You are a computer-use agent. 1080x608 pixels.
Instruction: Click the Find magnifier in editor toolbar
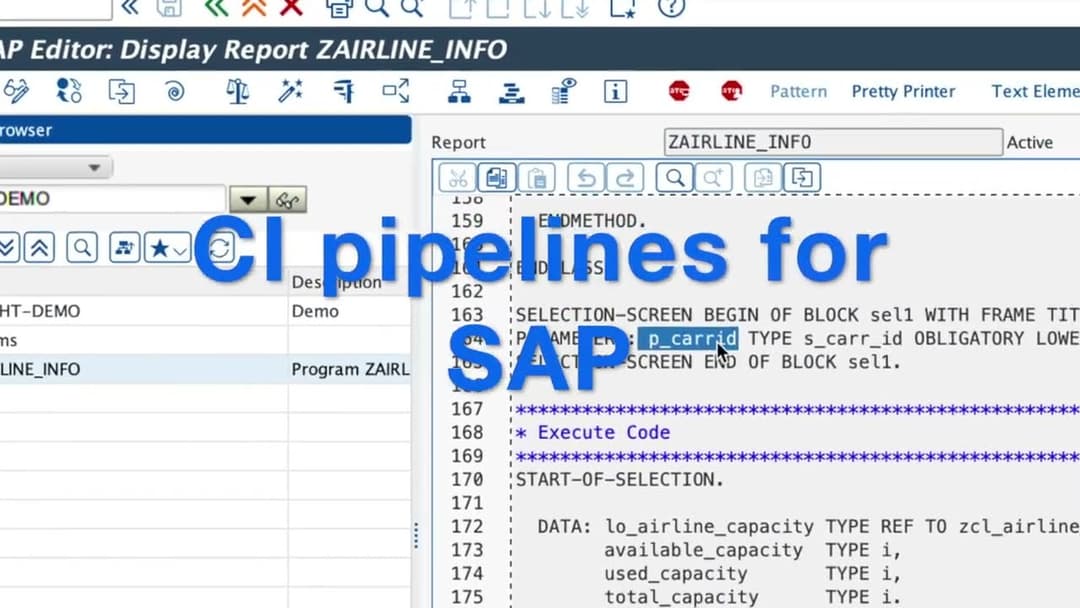coord(674,178)
